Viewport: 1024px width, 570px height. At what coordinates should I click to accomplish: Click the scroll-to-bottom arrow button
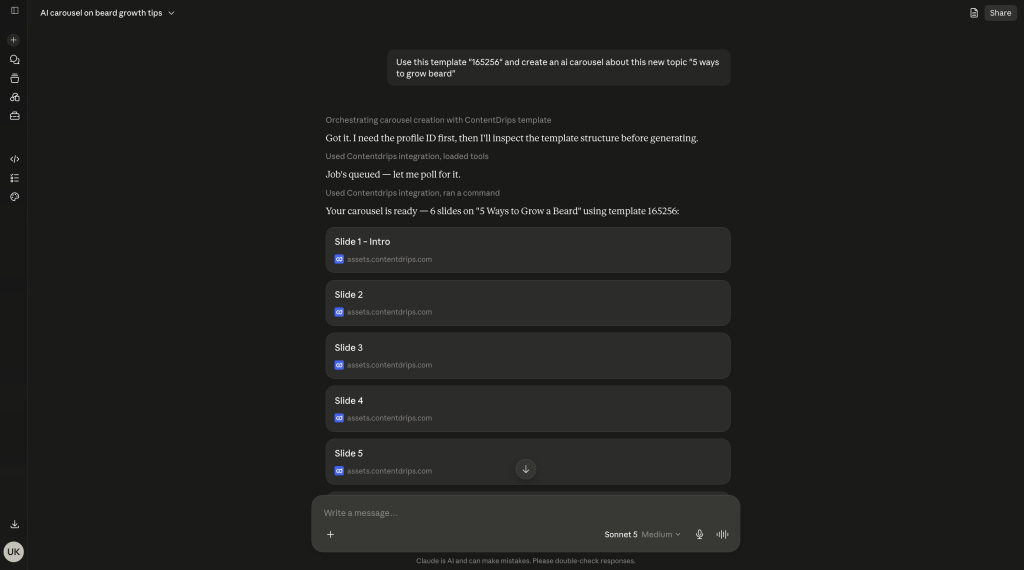coord(526,469)
